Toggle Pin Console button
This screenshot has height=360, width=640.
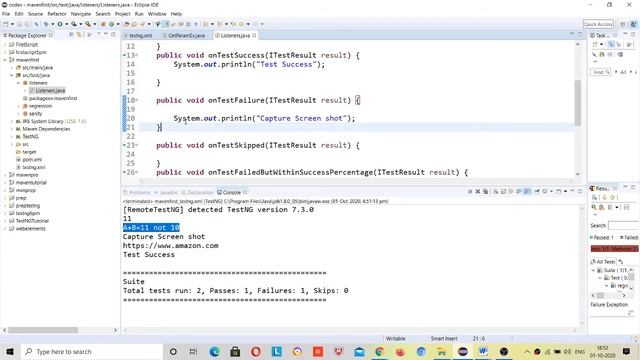[537, 191]
